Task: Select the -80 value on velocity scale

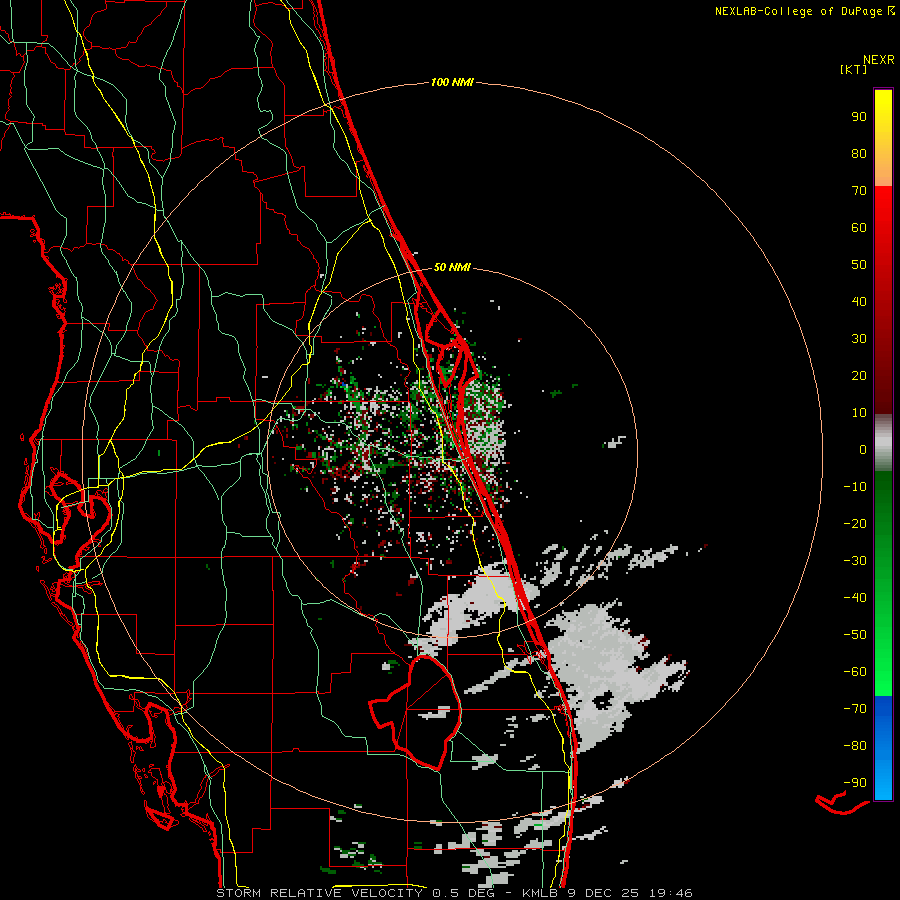Action: [x=855, y=746]
